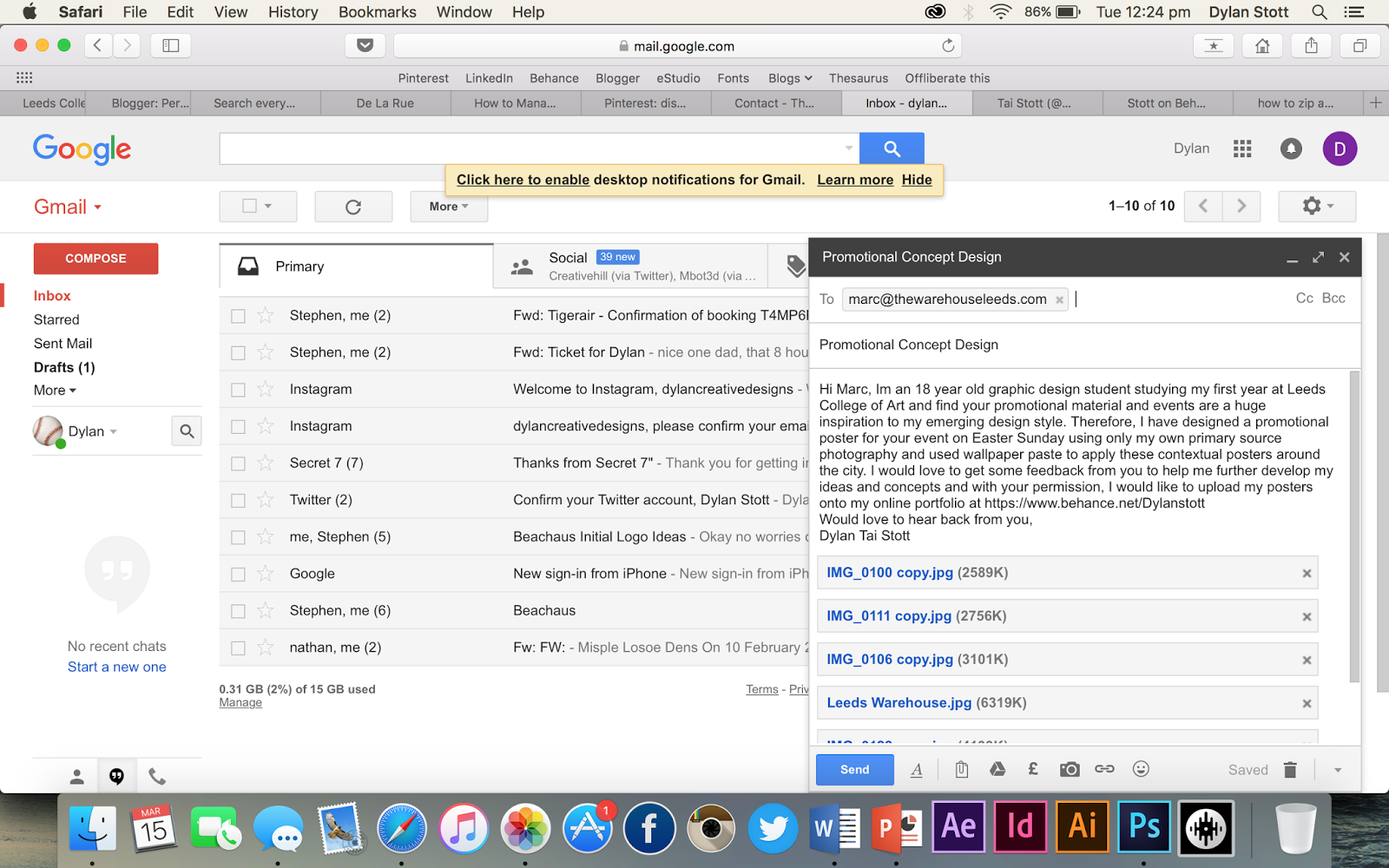Select the Secret 7 conversation checkbox
The height and width of the screenshot is (868, 1389).
pyautogui.click(x=238, y=464)
